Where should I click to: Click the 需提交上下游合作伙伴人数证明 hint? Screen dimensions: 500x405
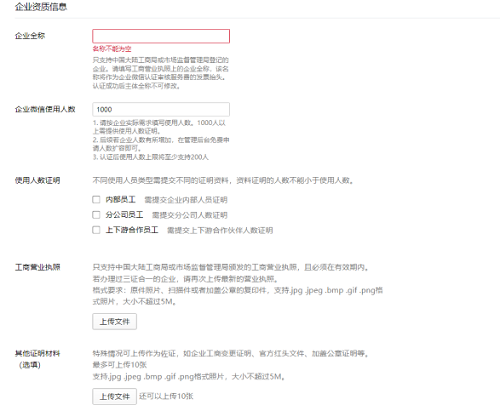coord(220,230)
